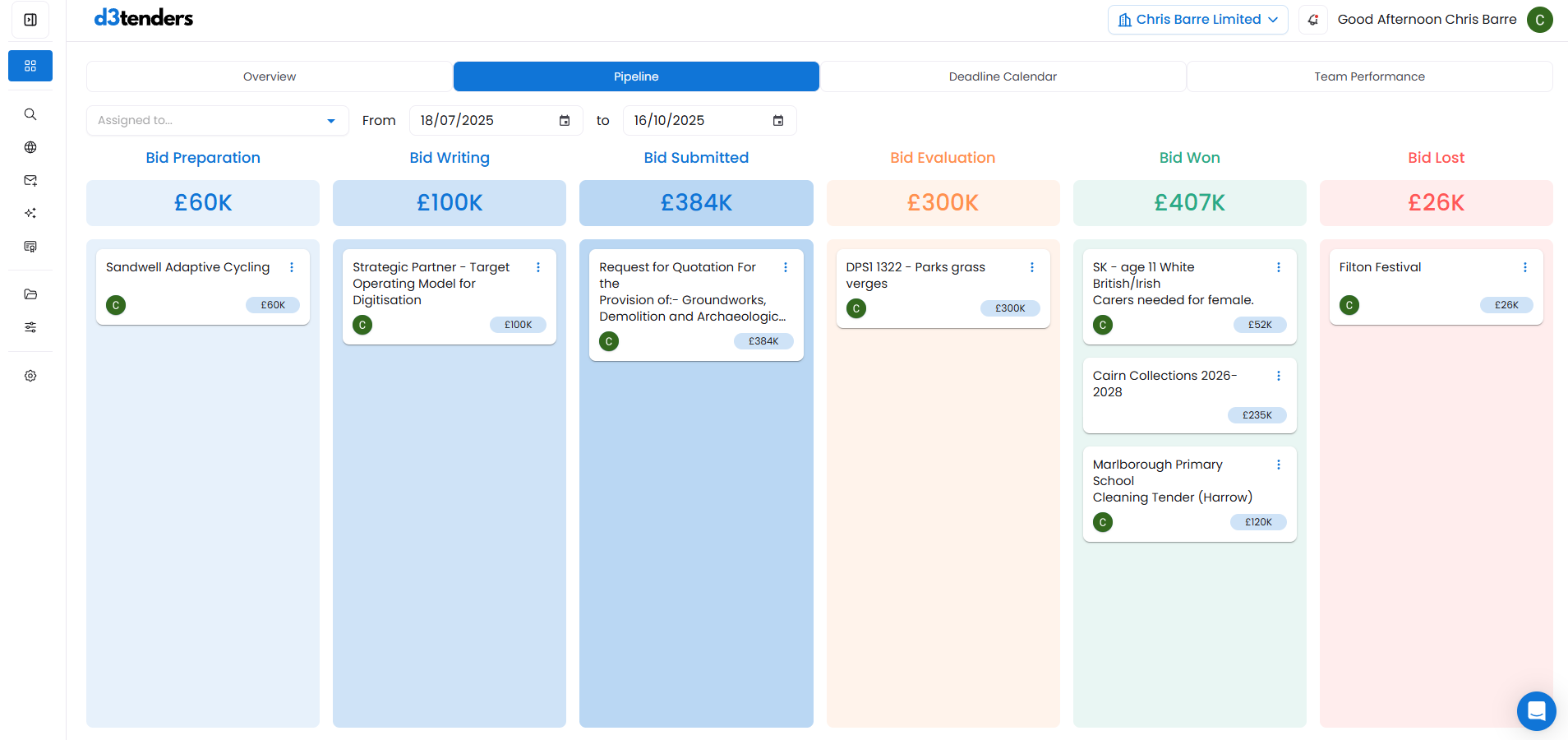Image resolution: width=1568 pixels, height=740 pixels.
Task: Select the globe icon in the sidebar
Action: [x=30, y=147]
